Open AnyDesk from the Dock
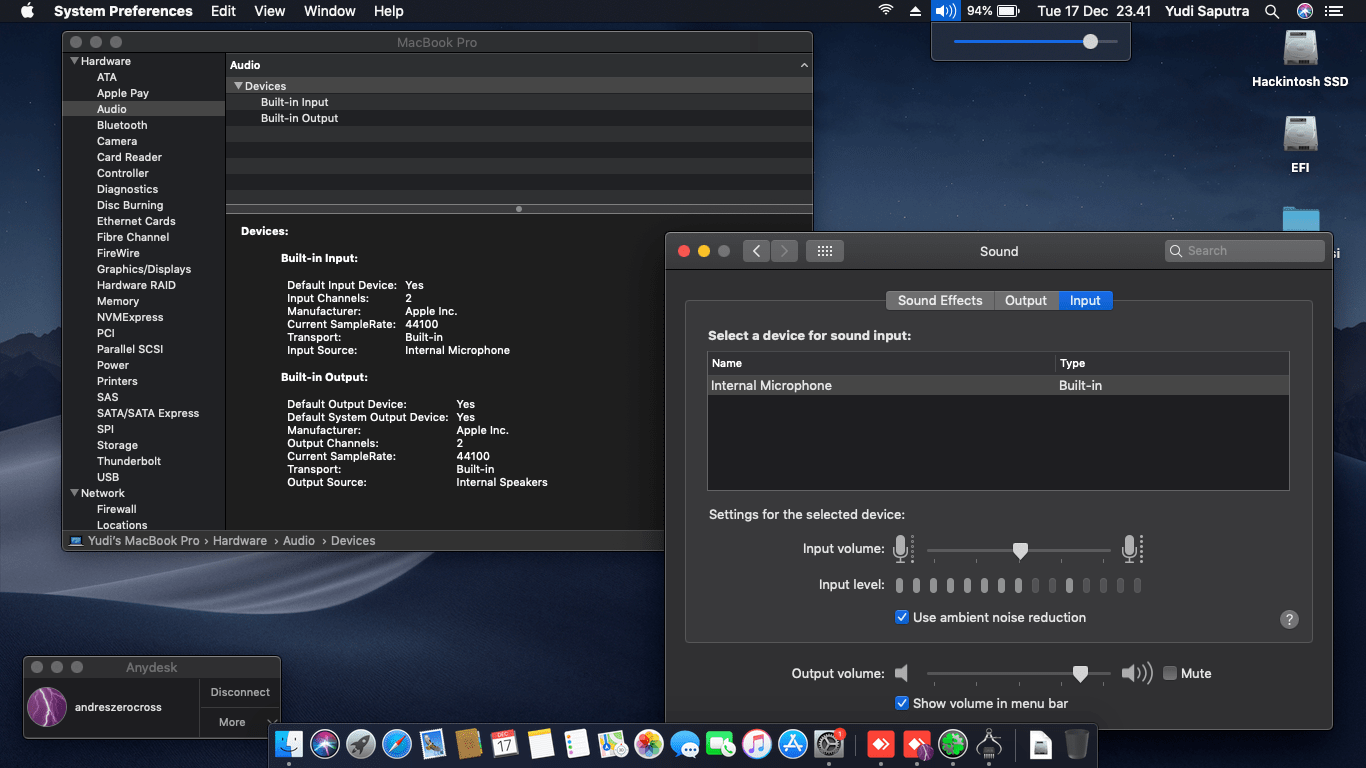Screen dimensions: 1366x768 pyautogui.click(x=880, y=744)
